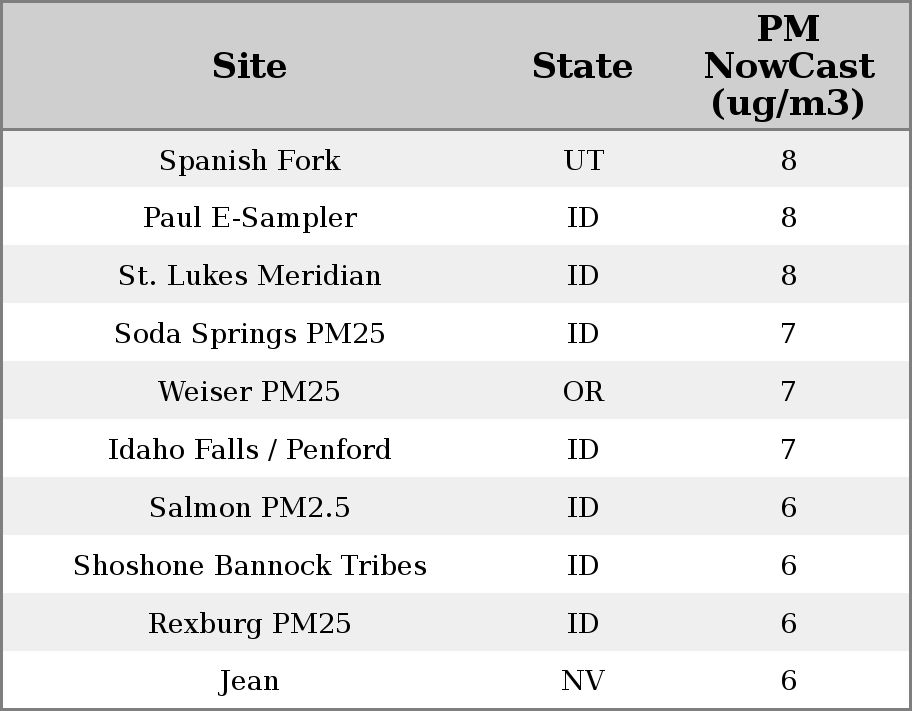Click Spanish Fork's NowCast value 8

click(x=788, y=160)
